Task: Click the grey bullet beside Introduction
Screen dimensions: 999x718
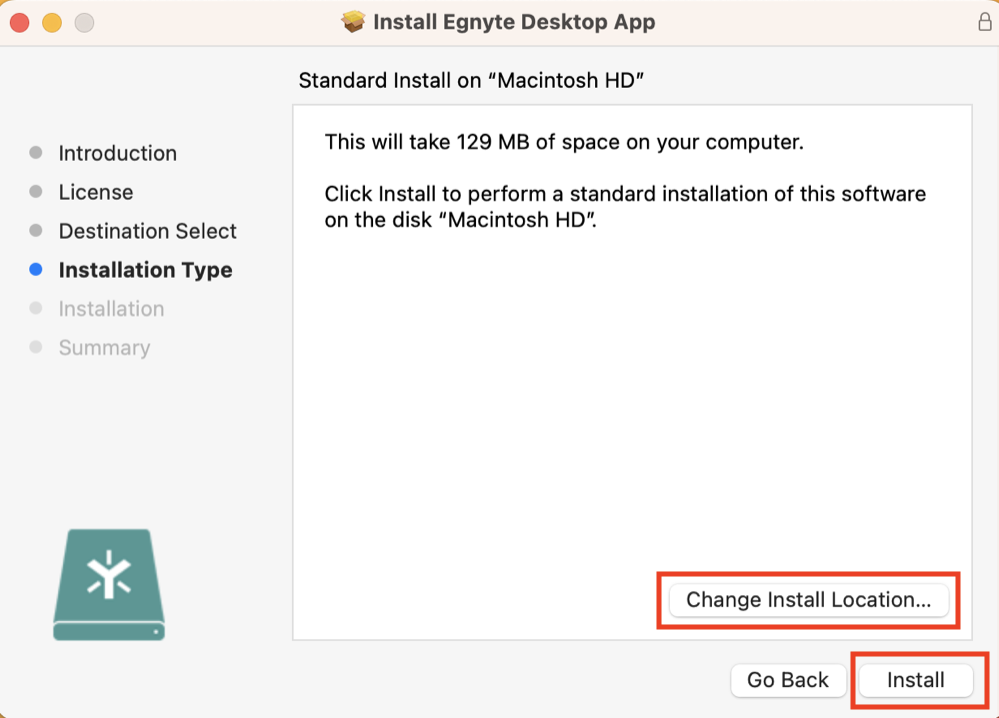Action: (x=36, y=152)
